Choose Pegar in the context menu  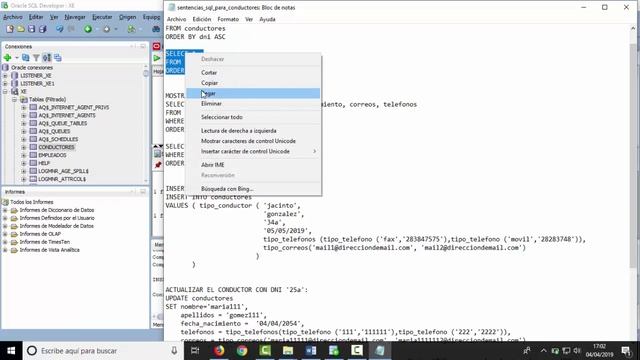[253, 93]
